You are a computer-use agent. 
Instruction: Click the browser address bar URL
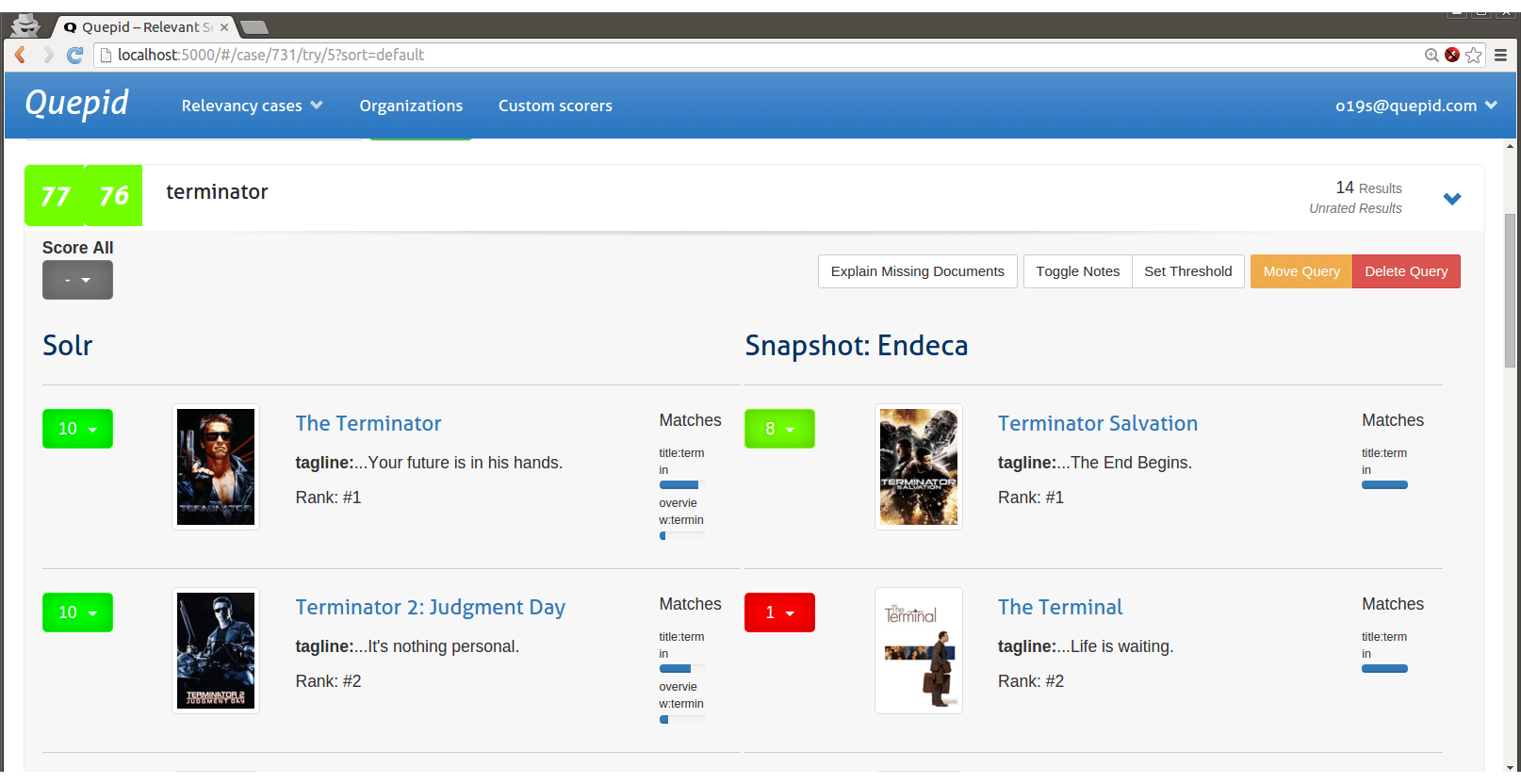point(270,55)
